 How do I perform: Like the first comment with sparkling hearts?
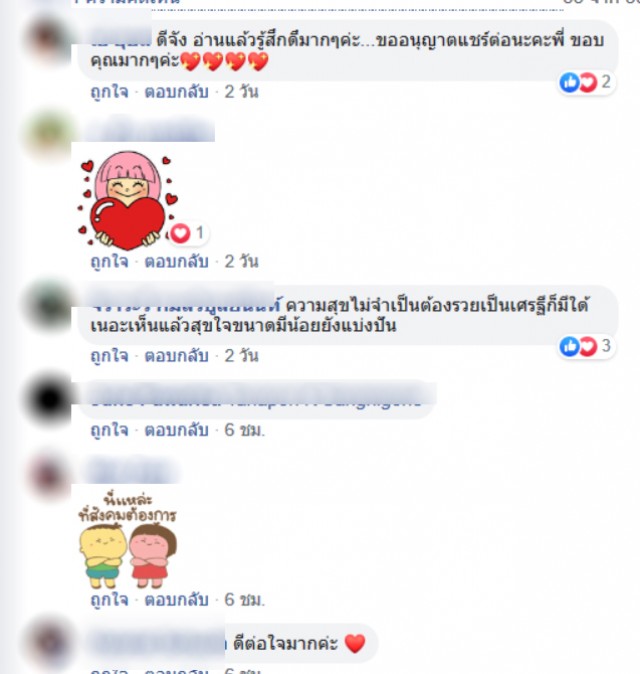(x=109, y=92)
